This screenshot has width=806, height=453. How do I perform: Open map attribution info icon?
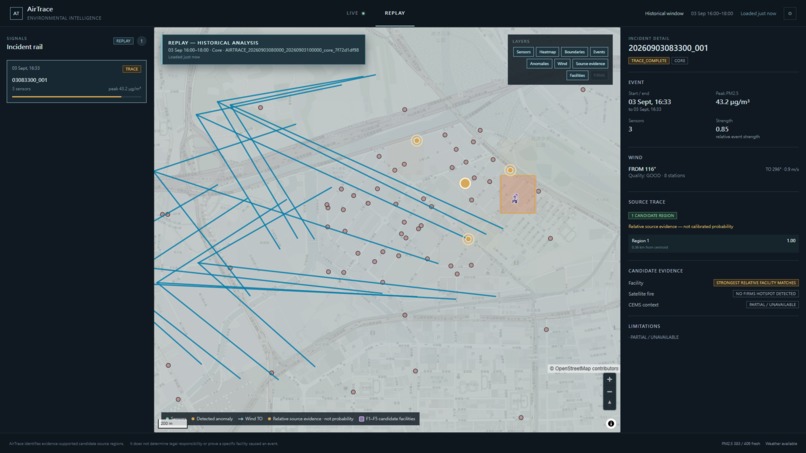[611, 424]
